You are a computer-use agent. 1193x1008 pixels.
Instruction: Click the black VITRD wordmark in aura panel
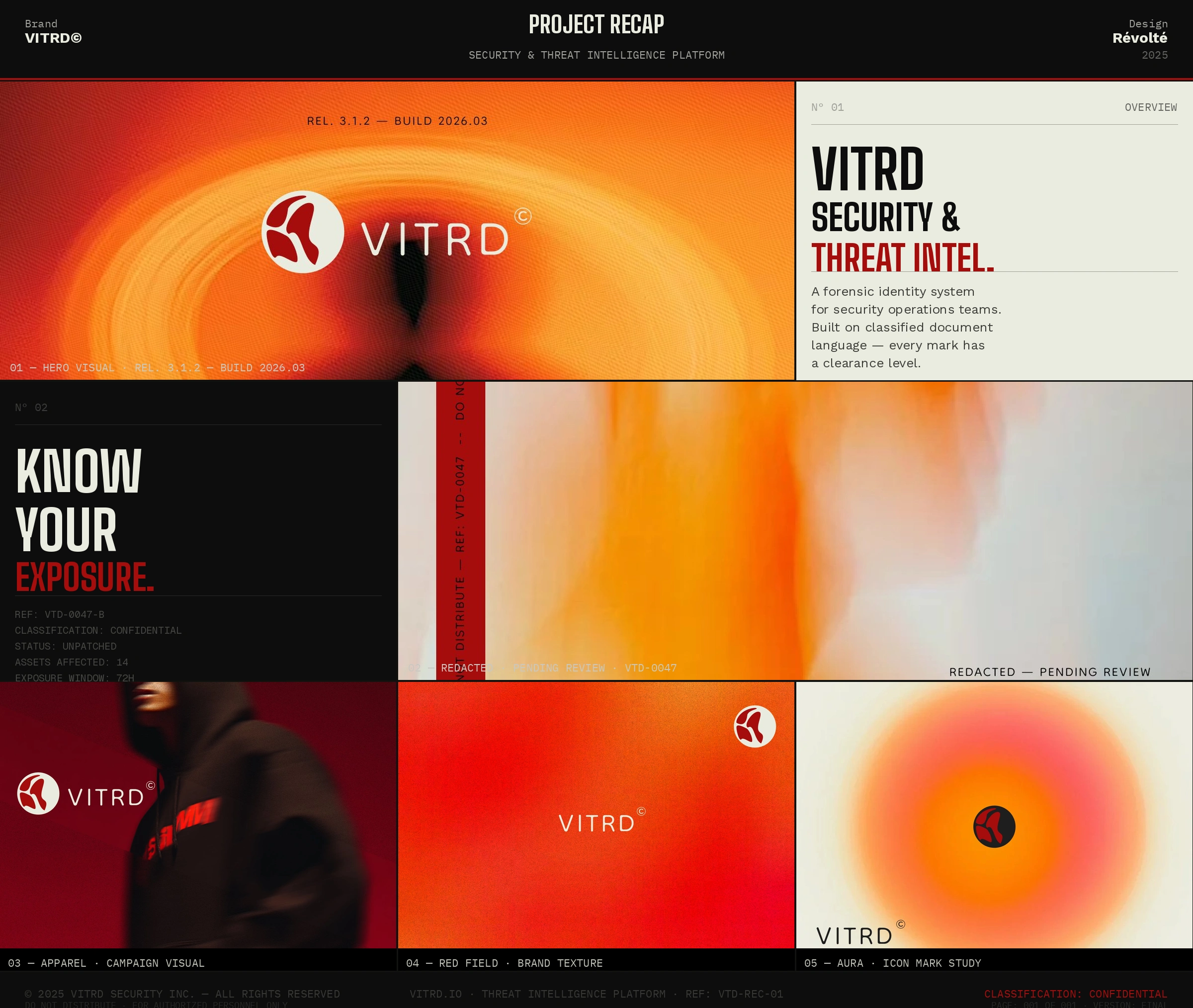[x=854, y=936]
